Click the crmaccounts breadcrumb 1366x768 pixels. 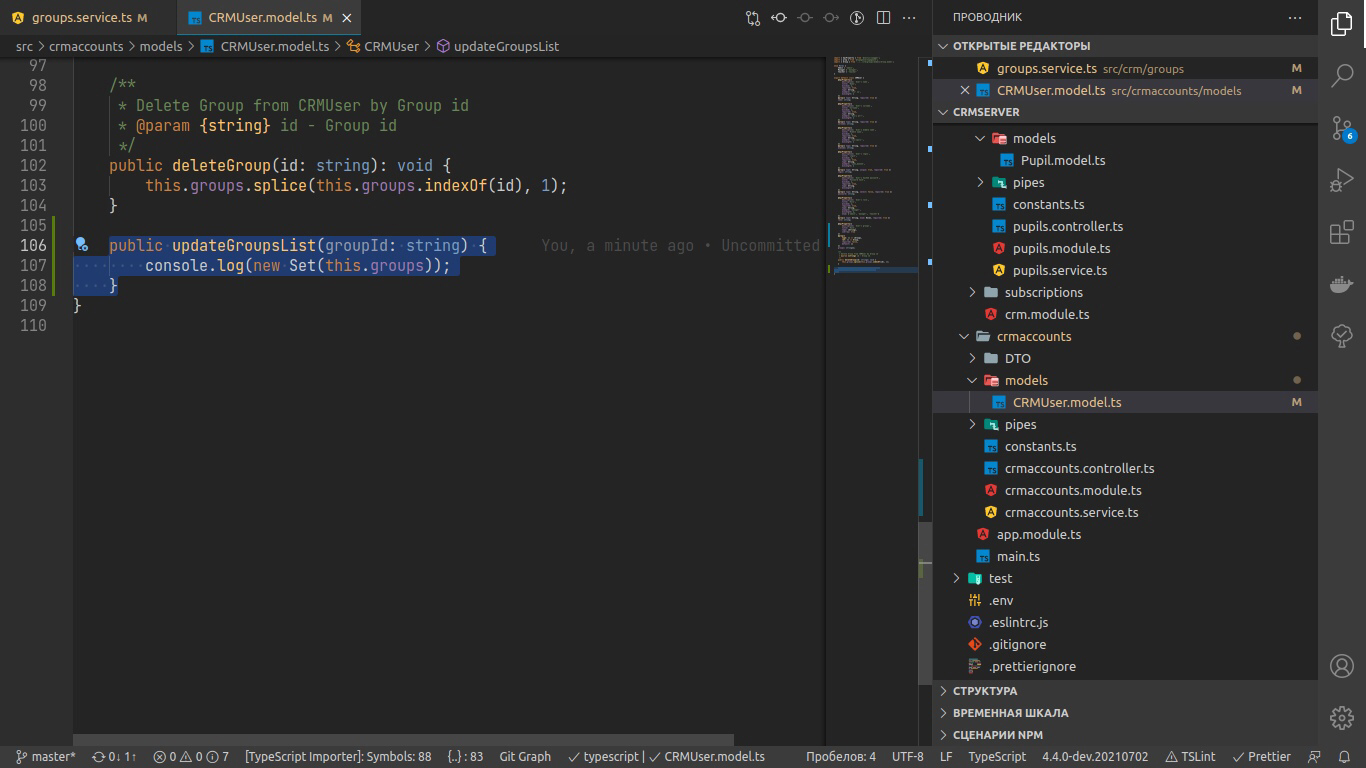pyautogui.click(x=86, y=46)
